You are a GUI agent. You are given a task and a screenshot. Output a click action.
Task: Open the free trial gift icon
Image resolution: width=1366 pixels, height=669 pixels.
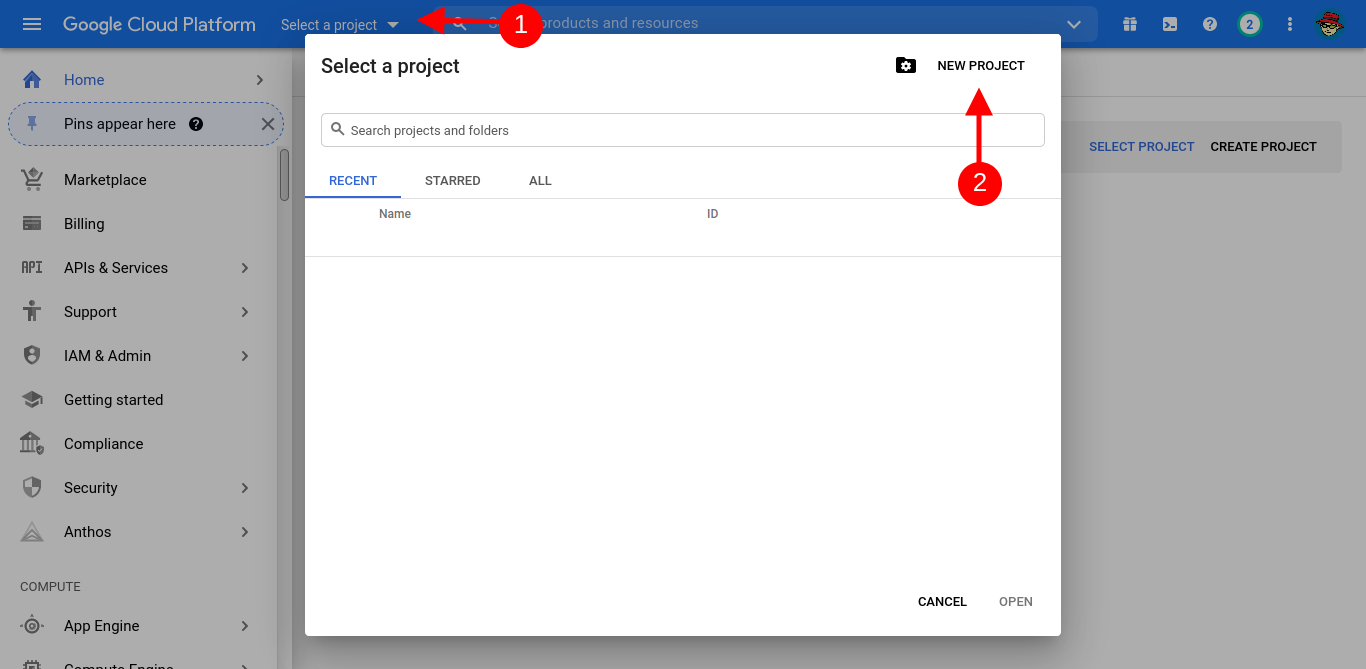1130,24
